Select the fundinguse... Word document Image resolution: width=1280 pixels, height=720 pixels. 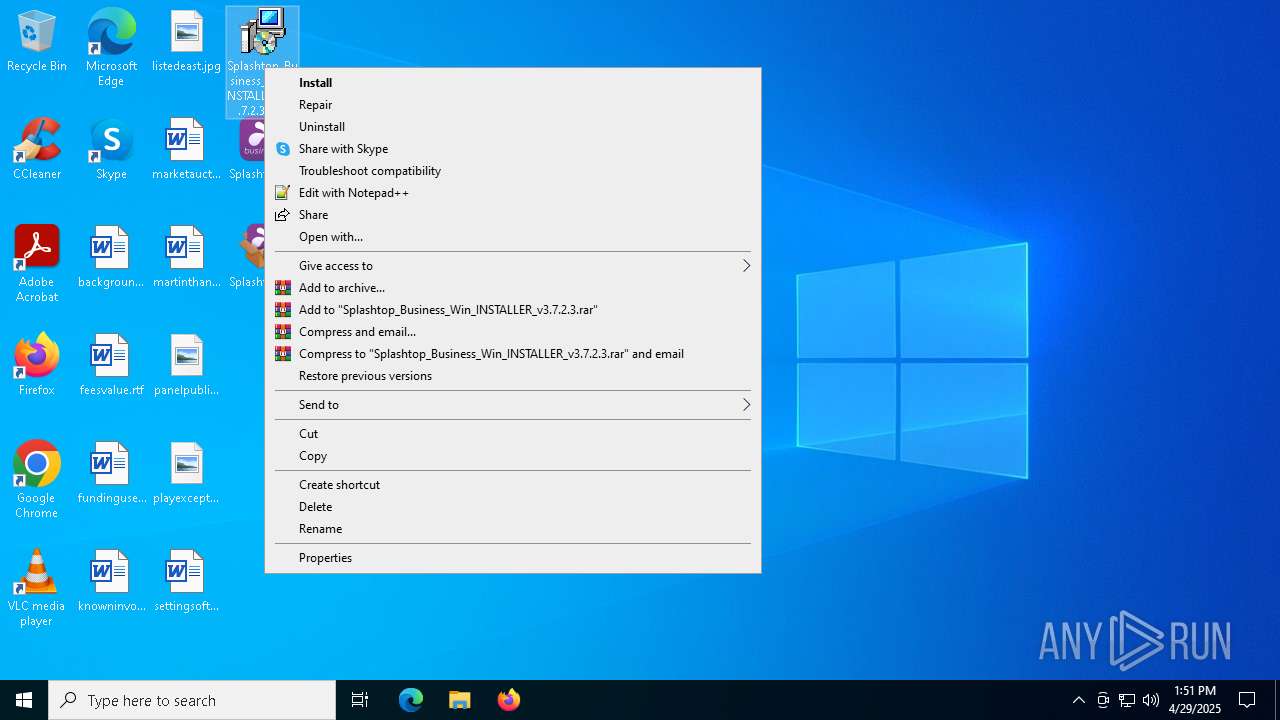point(111,474)
